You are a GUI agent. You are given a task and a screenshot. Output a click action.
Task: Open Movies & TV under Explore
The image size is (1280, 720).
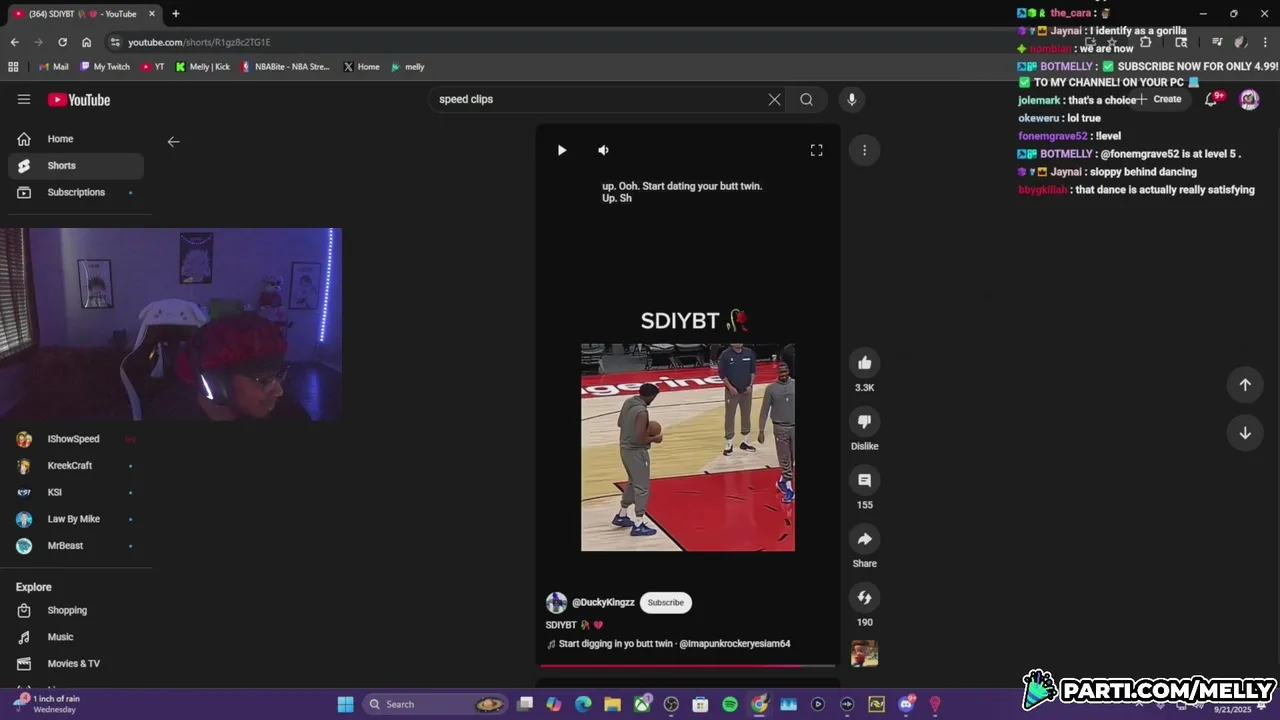(76, 664)
